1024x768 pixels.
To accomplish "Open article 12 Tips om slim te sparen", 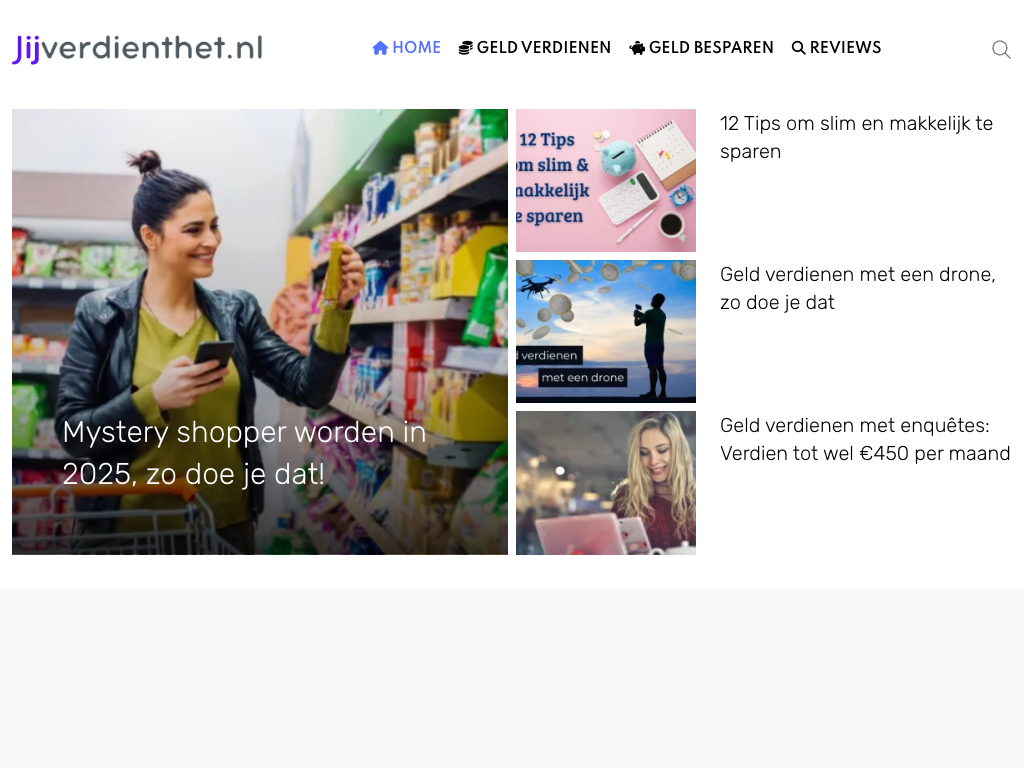I will point(856,137).
